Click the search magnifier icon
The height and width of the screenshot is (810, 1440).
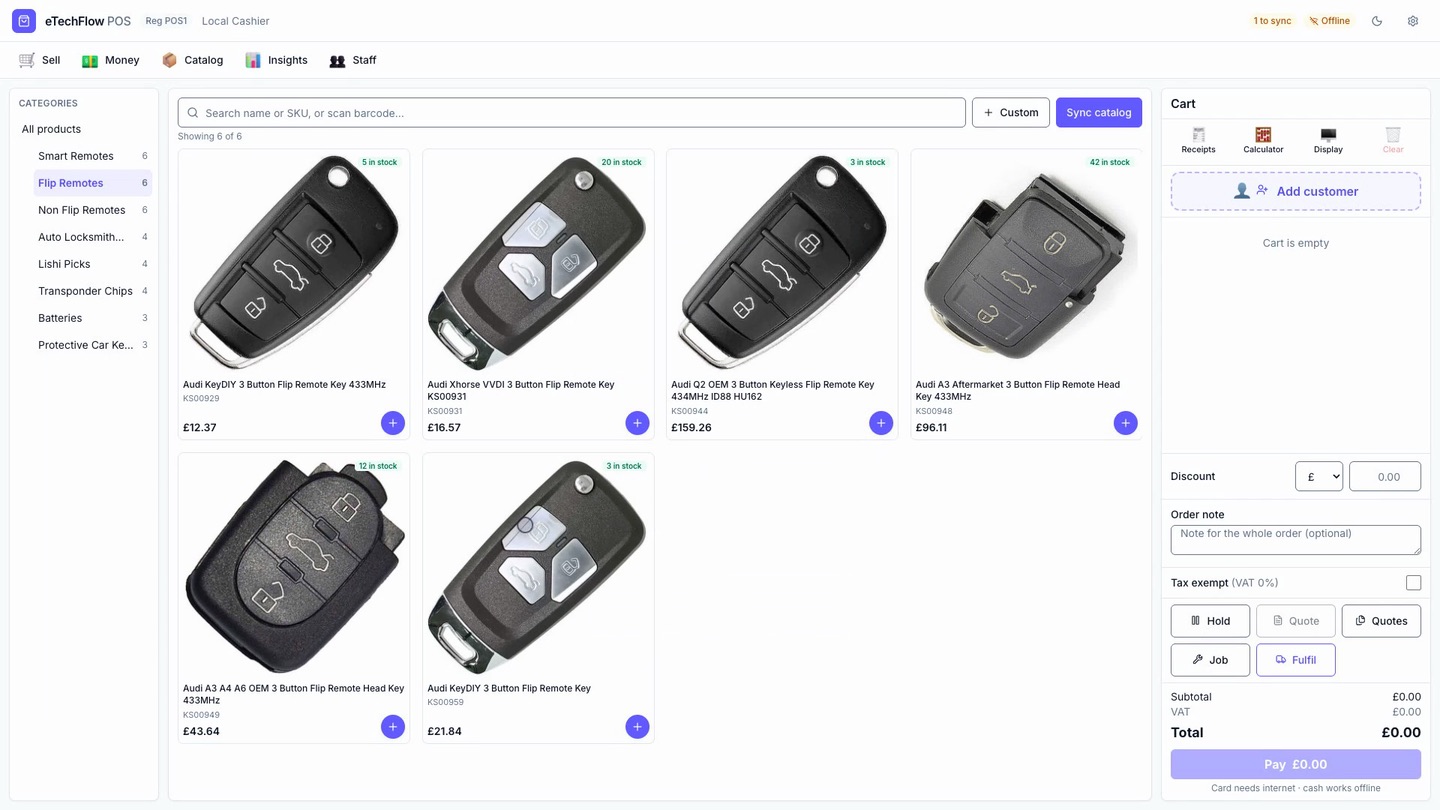click(193, 113)
